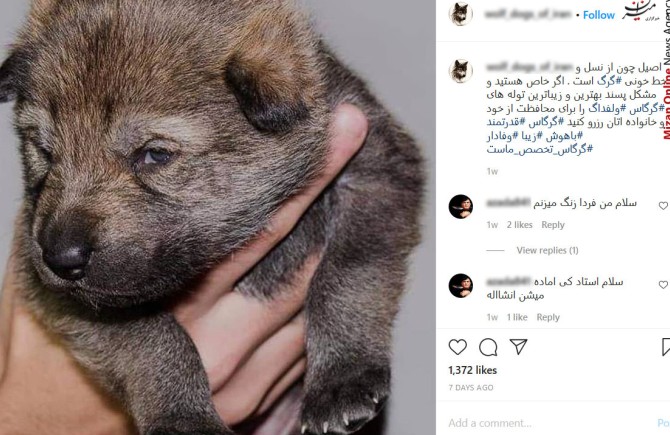
Task: Open the comment speech bubble icon
Action: point(488,347)
